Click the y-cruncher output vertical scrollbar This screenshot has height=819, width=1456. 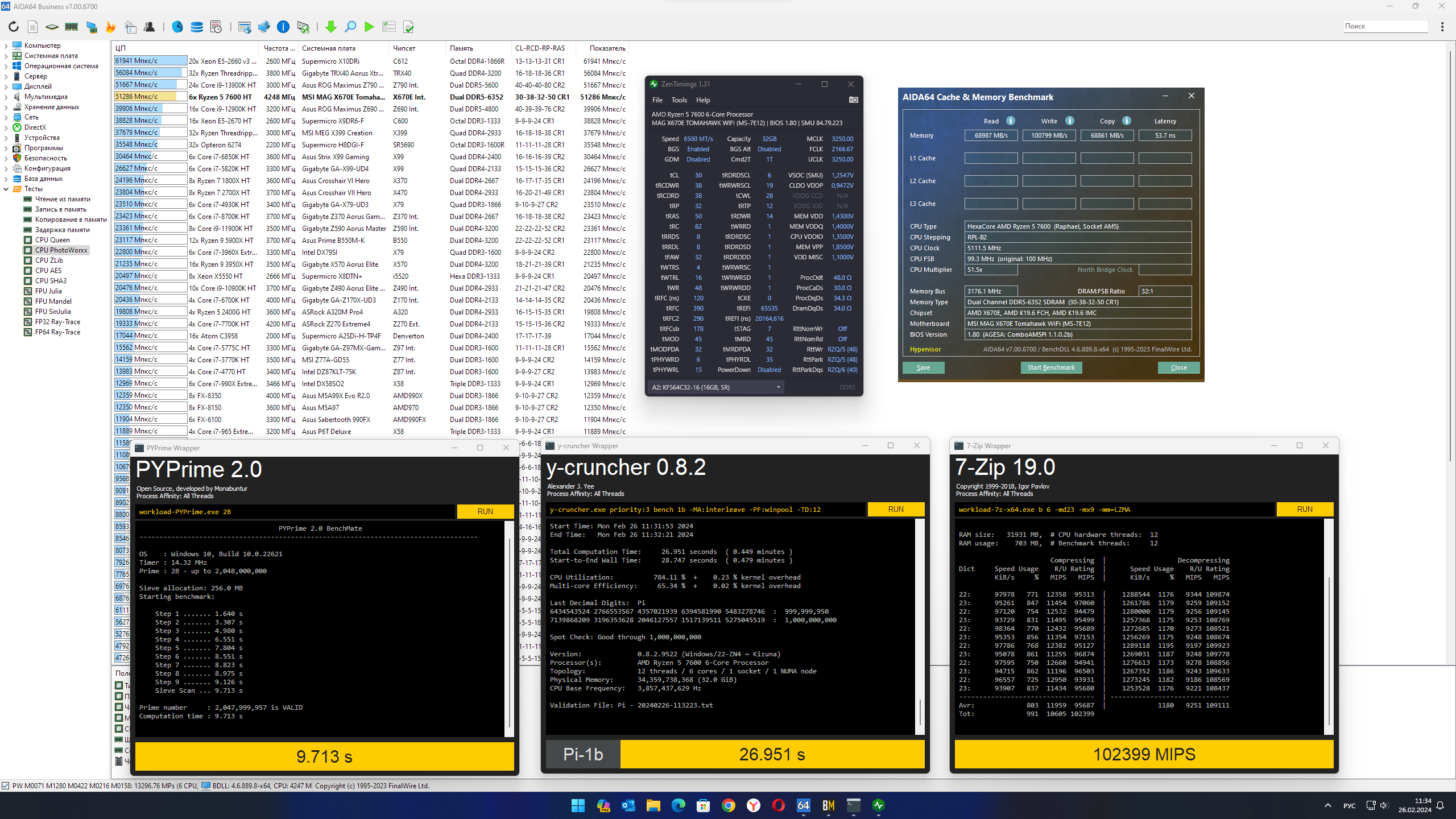point(920,711)
